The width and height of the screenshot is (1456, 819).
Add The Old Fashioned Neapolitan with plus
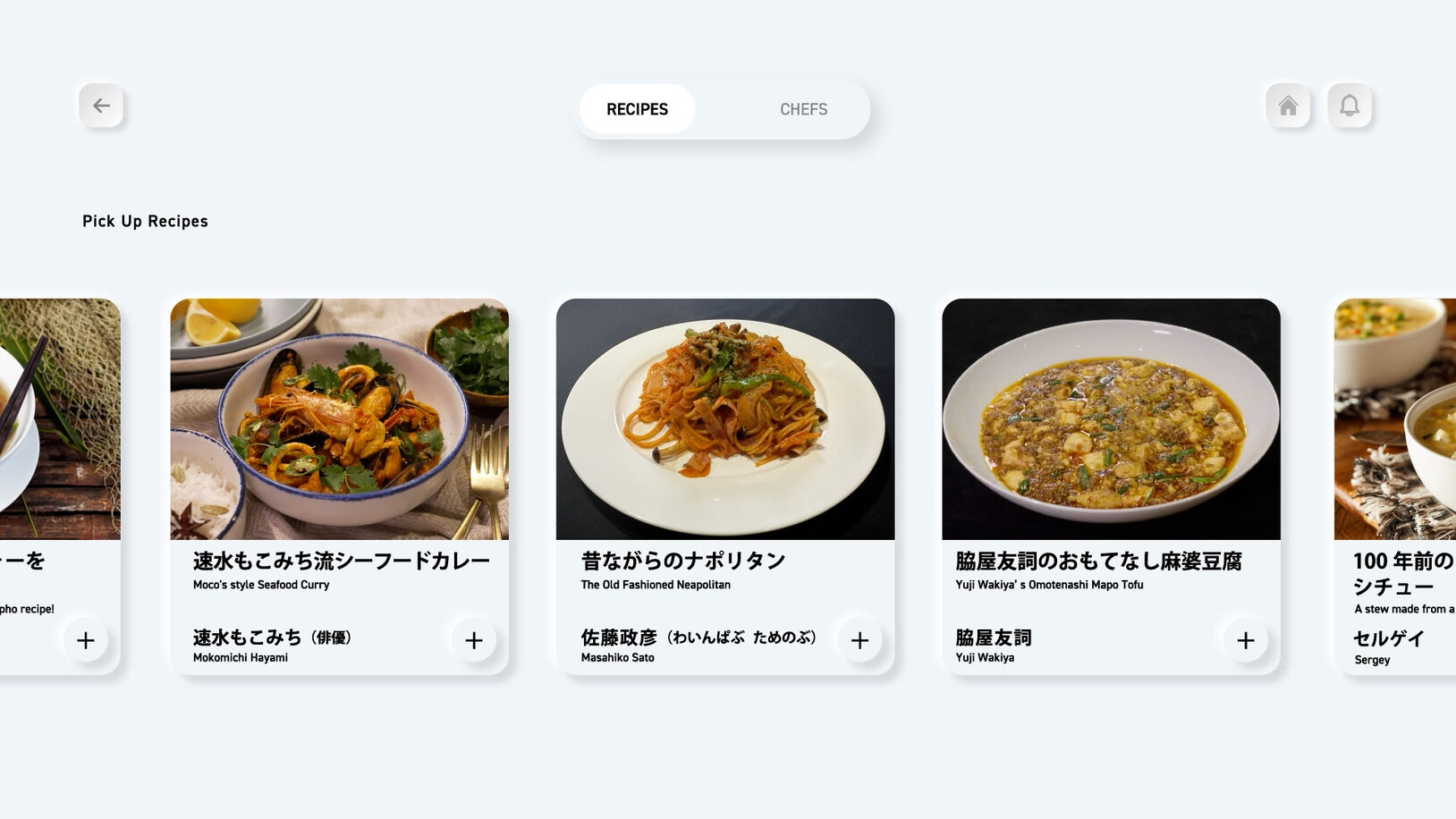pyautogui.click(x=859, y=640)
